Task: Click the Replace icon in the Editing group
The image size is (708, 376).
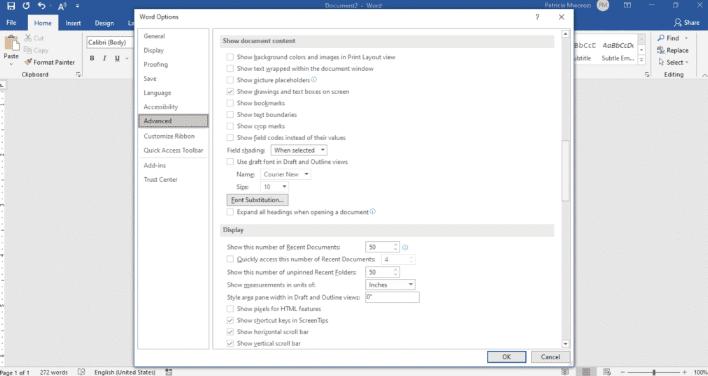Action: [661, 50]
